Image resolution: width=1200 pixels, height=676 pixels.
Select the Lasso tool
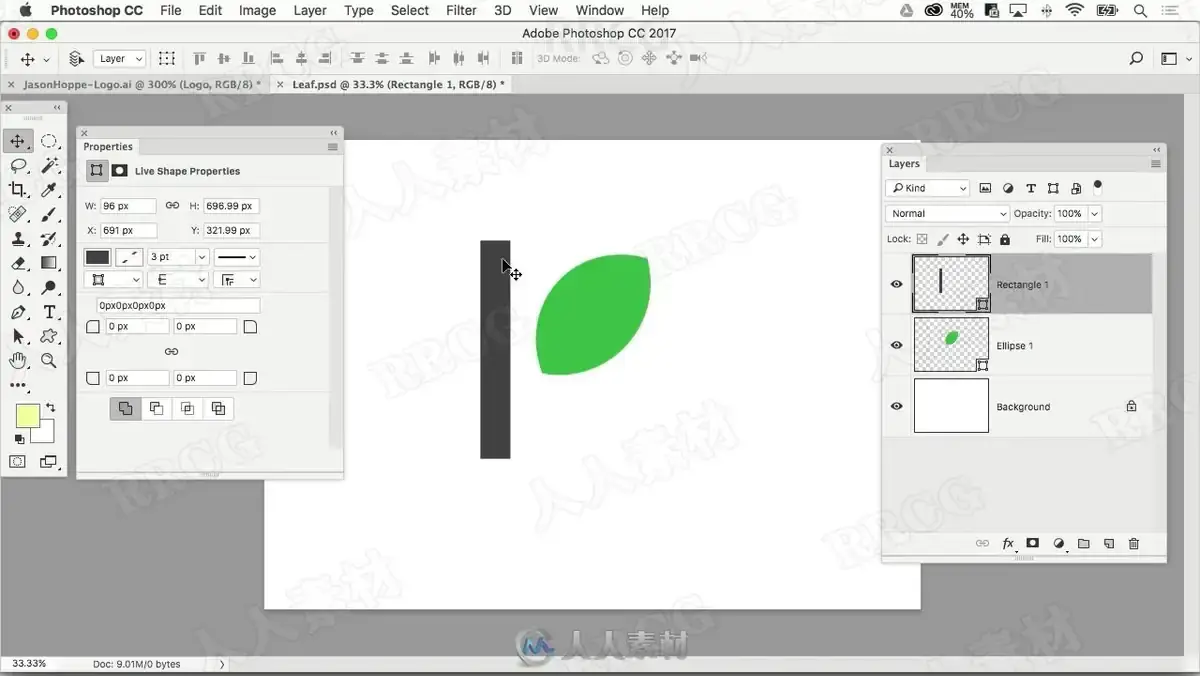18,165
